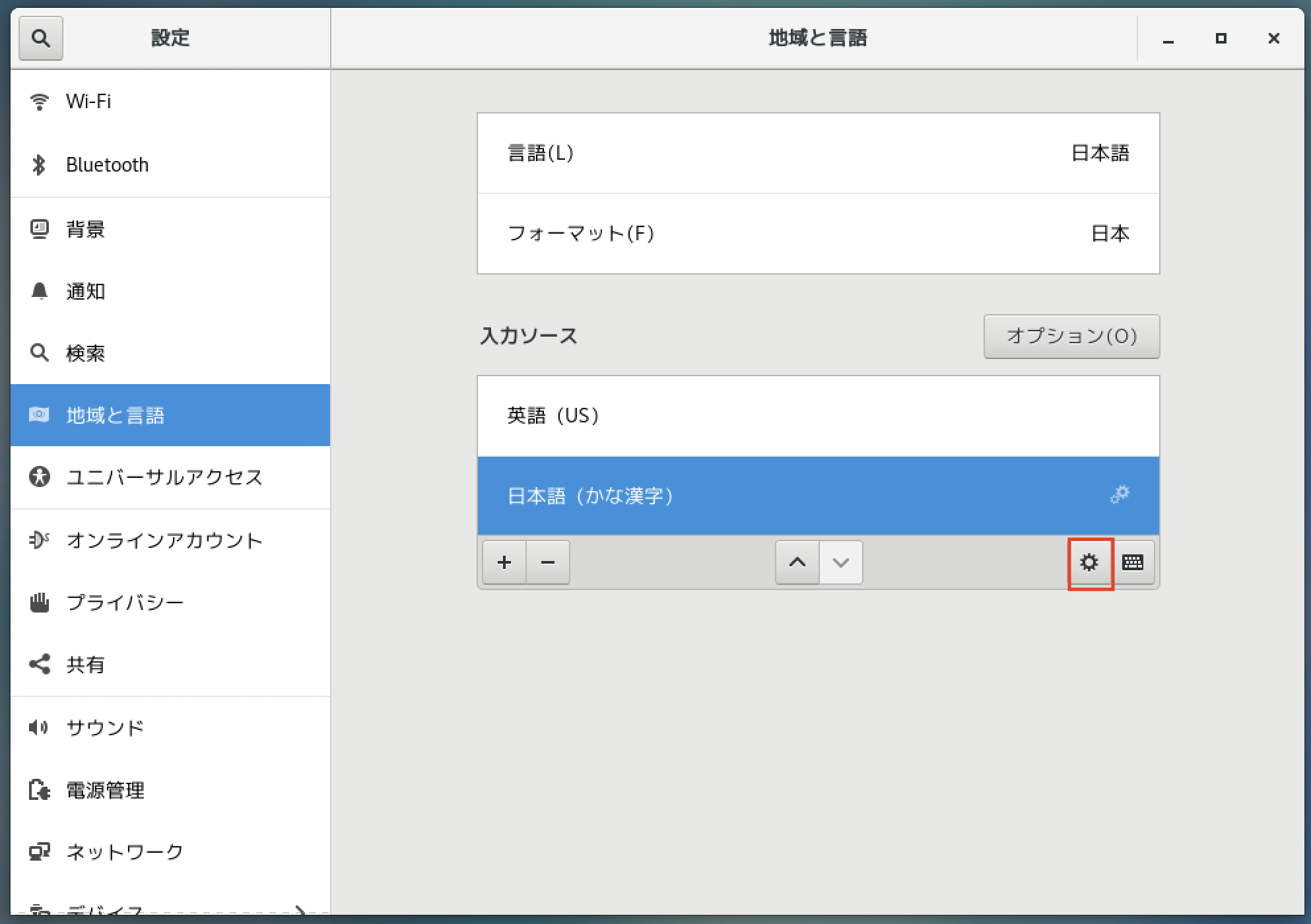Open the プライバシー settings section

124,601
